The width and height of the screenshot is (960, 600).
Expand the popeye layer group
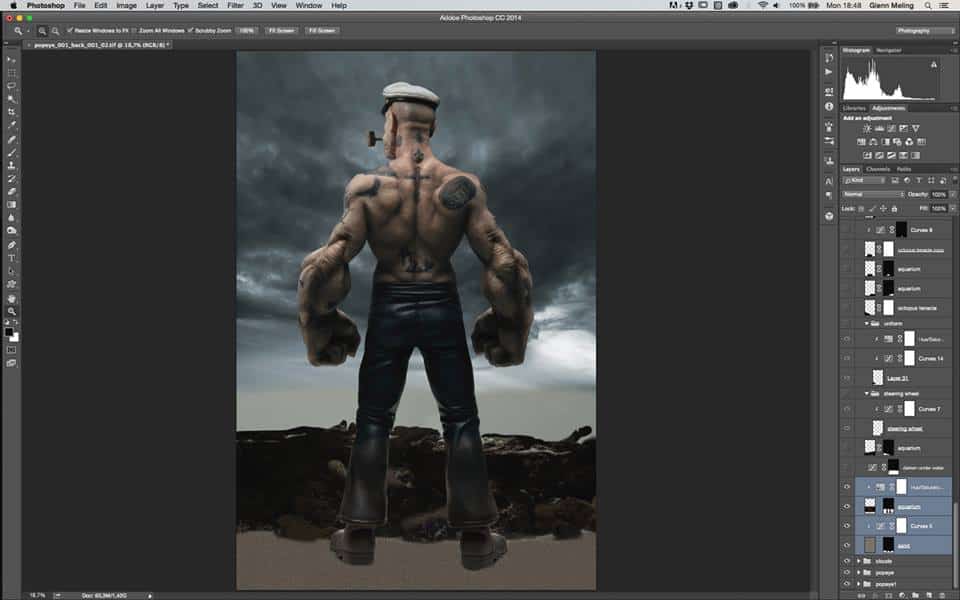859,572
